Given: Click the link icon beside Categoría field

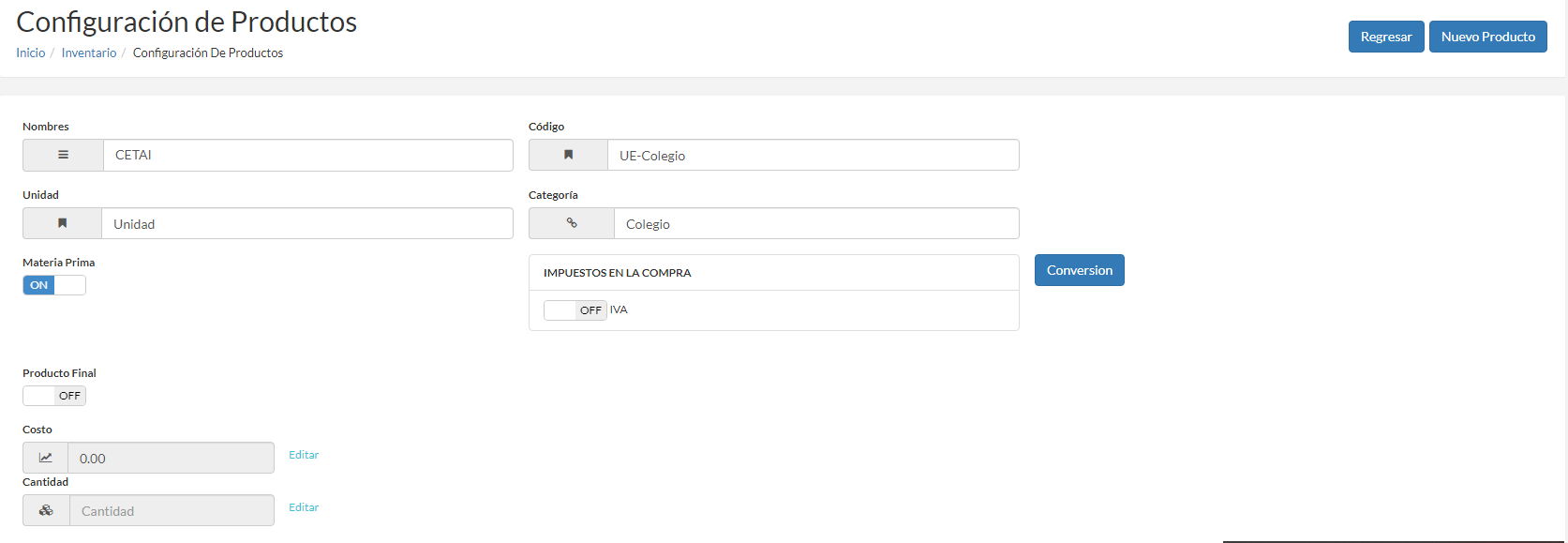Looking at the screenshot, I should [572, 223].
